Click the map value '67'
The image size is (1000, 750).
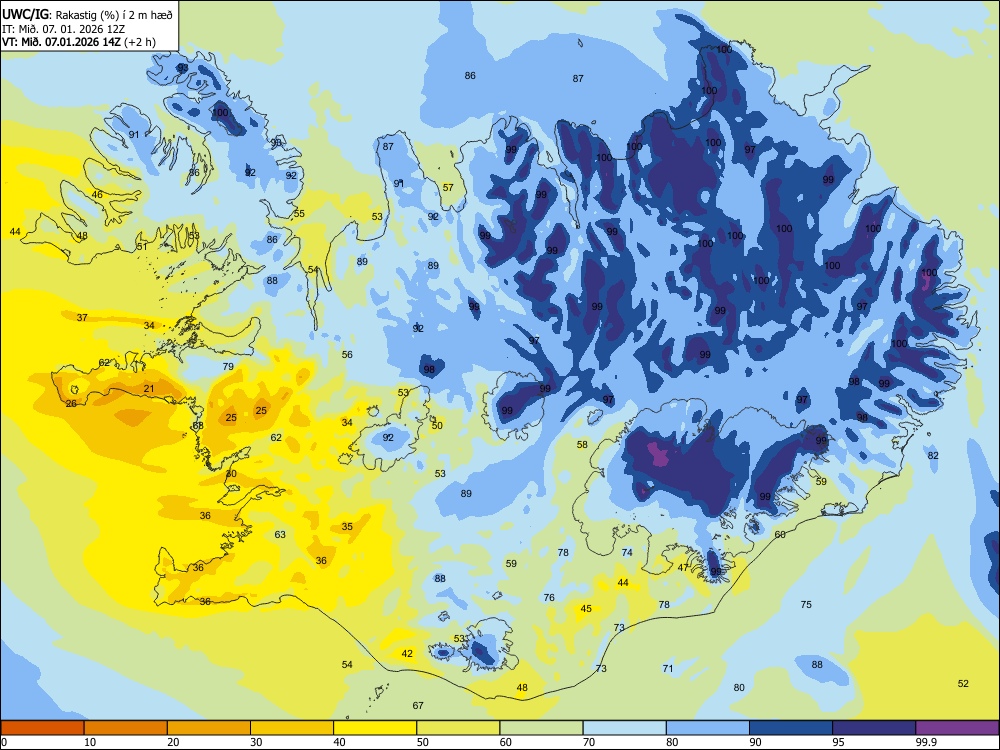click(418, 705)
